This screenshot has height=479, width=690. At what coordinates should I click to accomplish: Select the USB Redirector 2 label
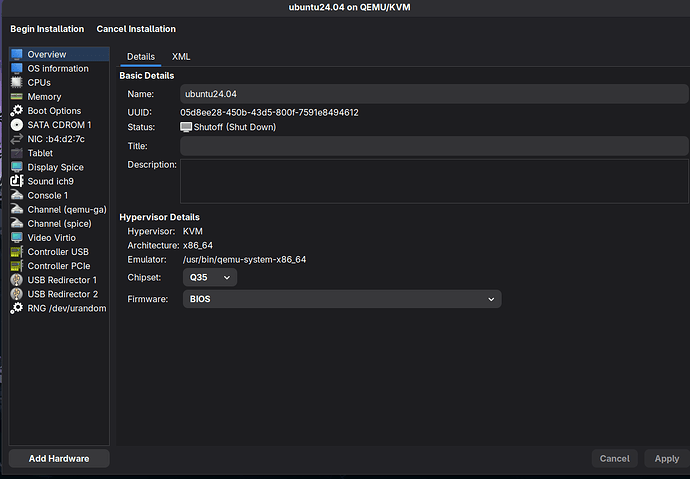click(x=62, y=294)
